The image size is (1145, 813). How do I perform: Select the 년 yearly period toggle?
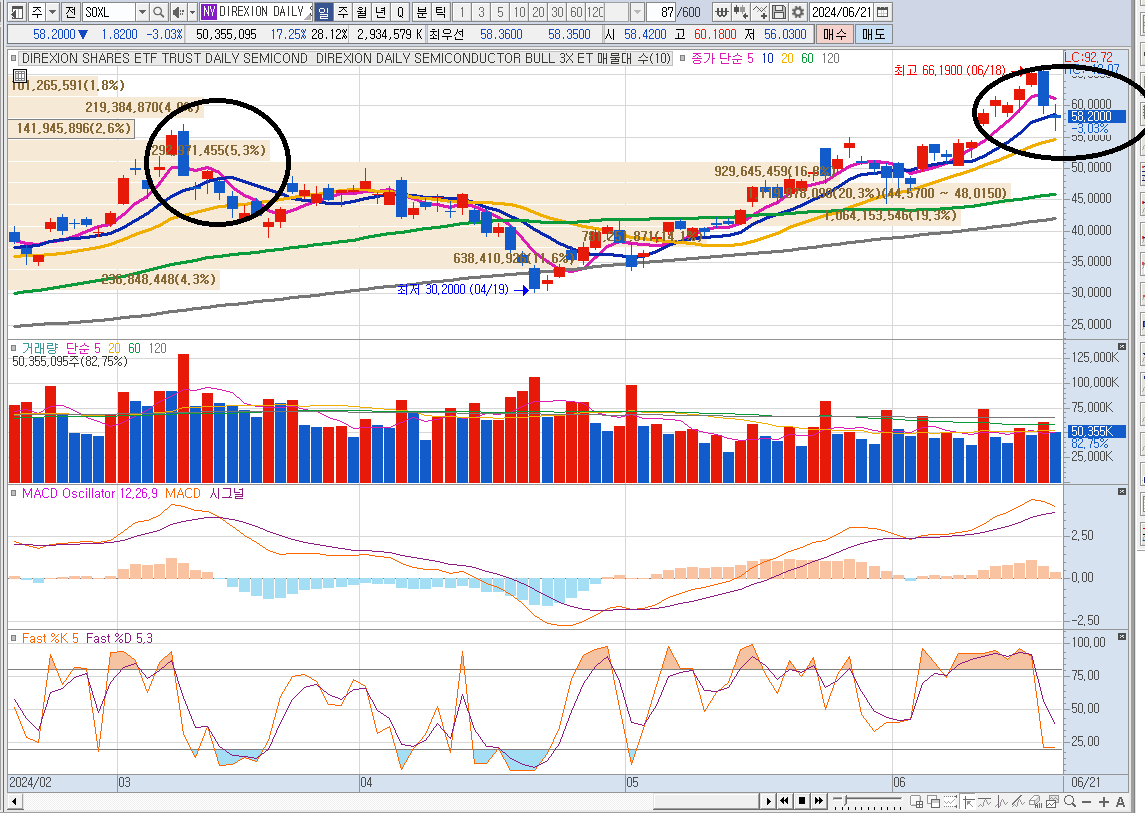click(381, 12)
